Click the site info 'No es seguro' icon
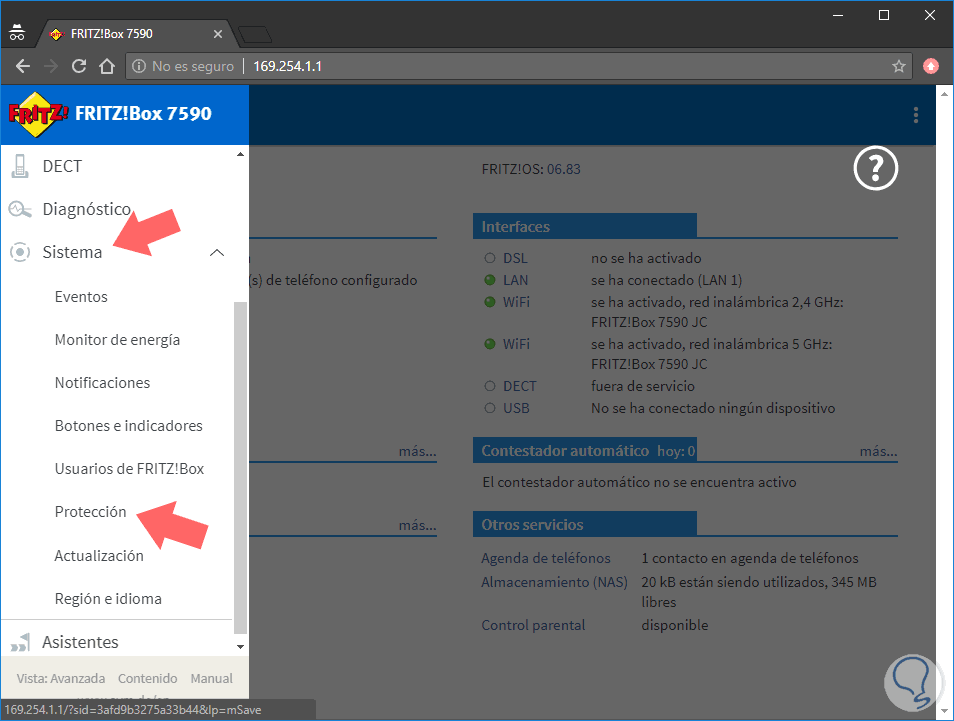Viewport: 954px width, 721px height. [x=139, y=66]
